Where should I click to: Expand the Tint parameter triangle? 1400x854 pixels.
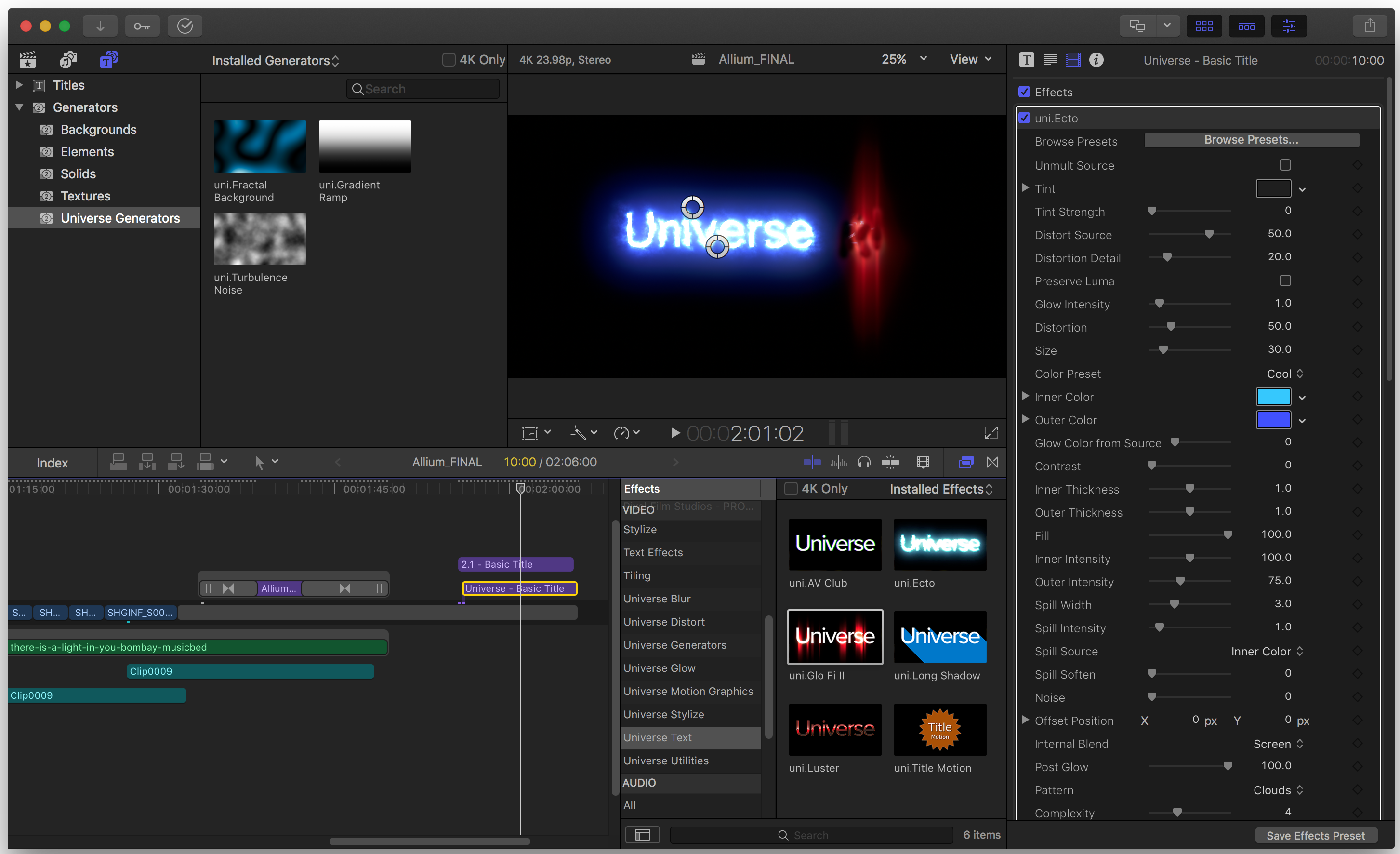point(1025,187)
